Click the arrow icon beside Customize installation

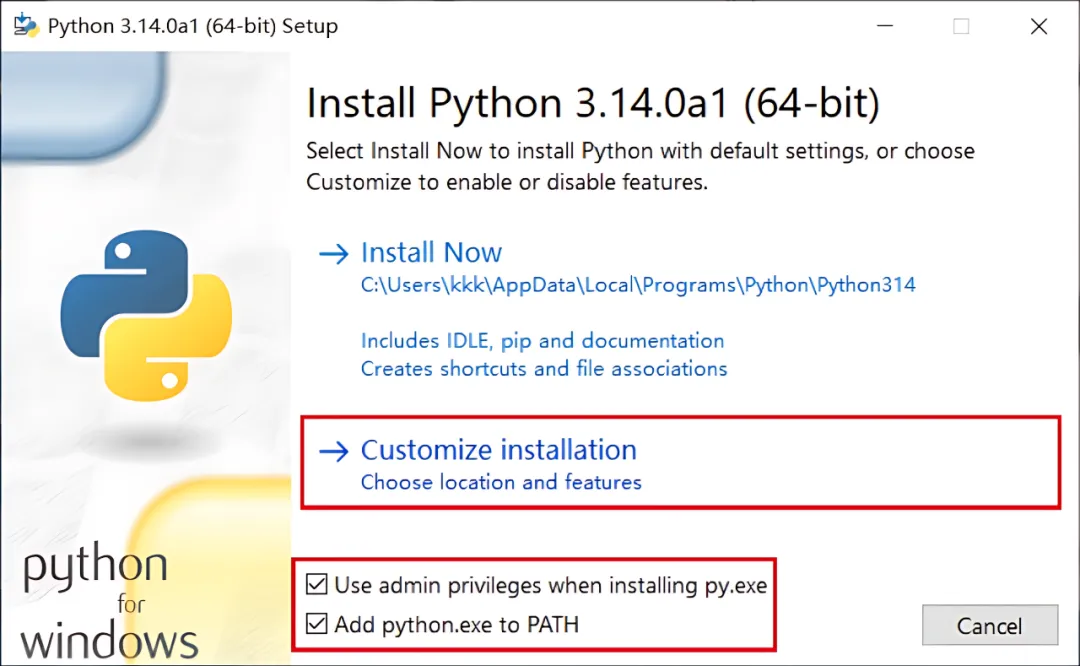(x=334, y=451)
